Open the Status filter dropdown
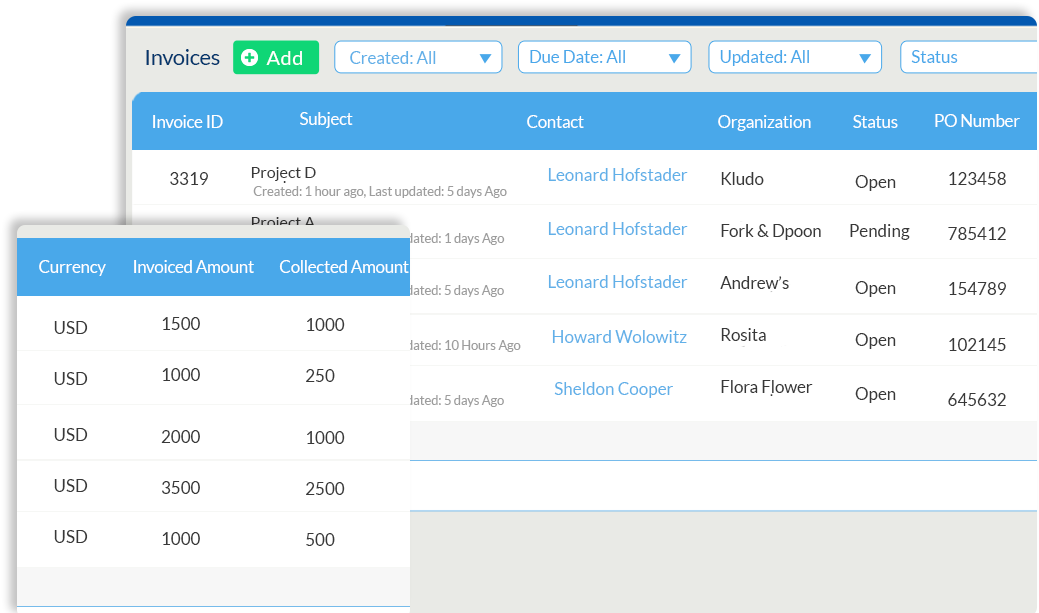This screenshot has width=1039, height=613. (x=967, y=57)
